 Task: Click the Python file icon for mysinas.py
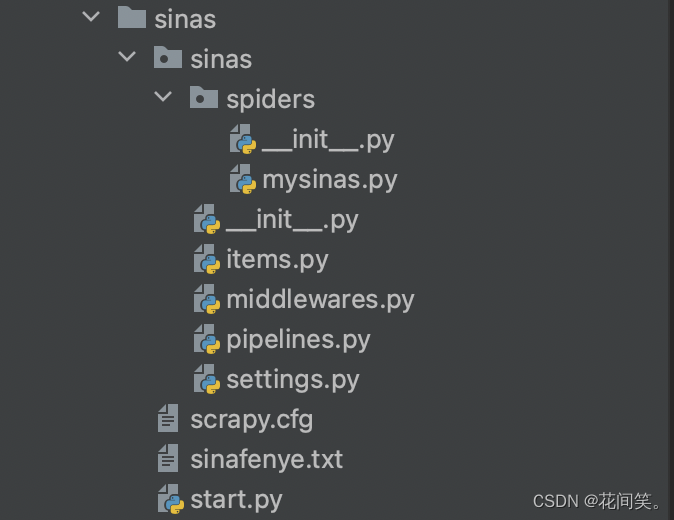[243, 179]
